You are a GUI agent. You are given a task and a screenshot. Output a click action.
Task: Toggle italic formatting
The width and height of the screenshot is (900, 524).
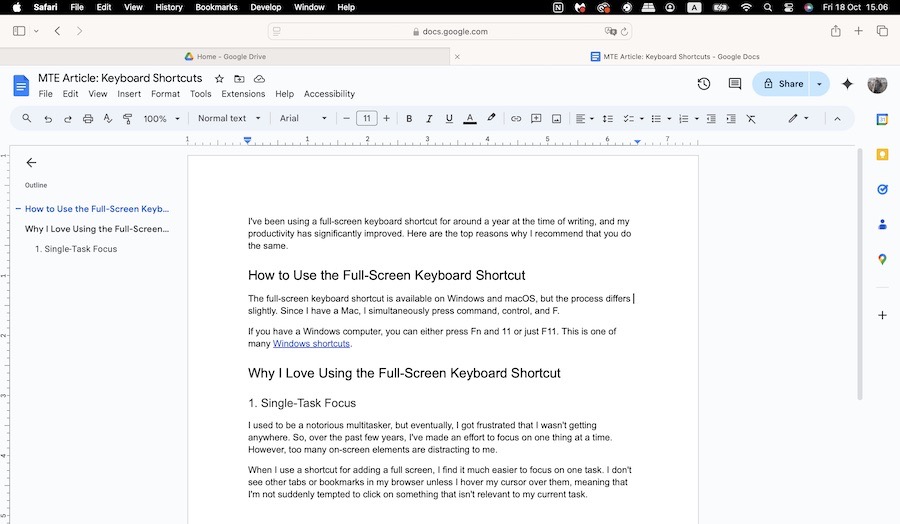[x=429, y=119]
